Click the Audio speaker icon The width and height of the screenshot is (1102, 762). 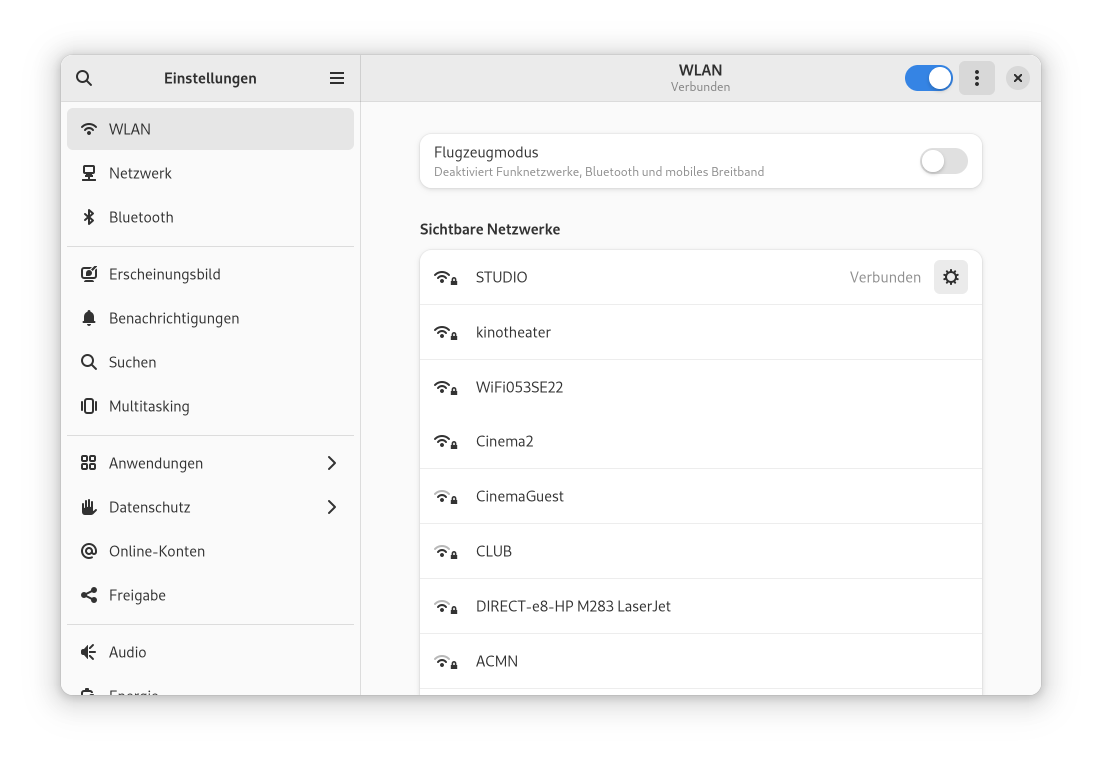pos(89,652)
